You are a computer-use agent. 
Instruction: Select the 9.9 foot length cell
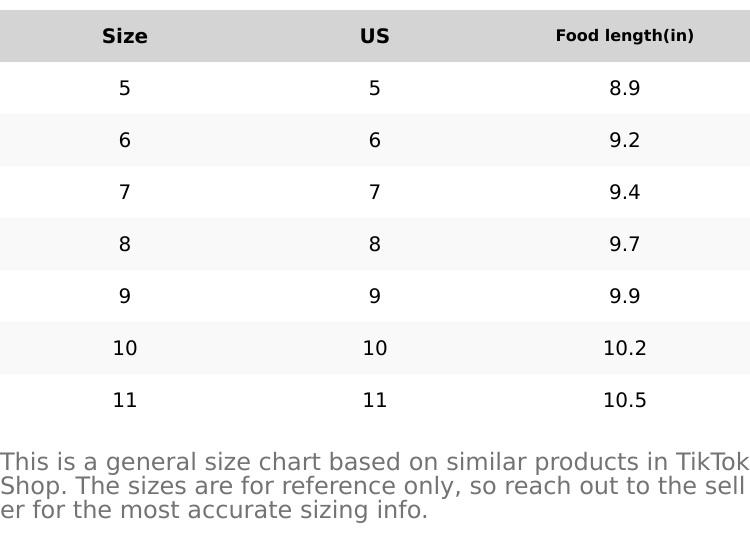[x=624, y=296]
